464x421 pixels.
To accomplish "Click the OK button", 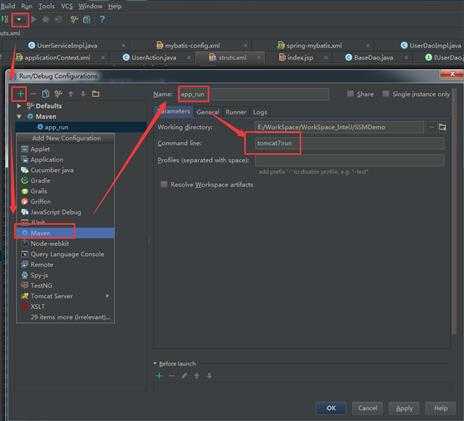I will tap(331, 408).
